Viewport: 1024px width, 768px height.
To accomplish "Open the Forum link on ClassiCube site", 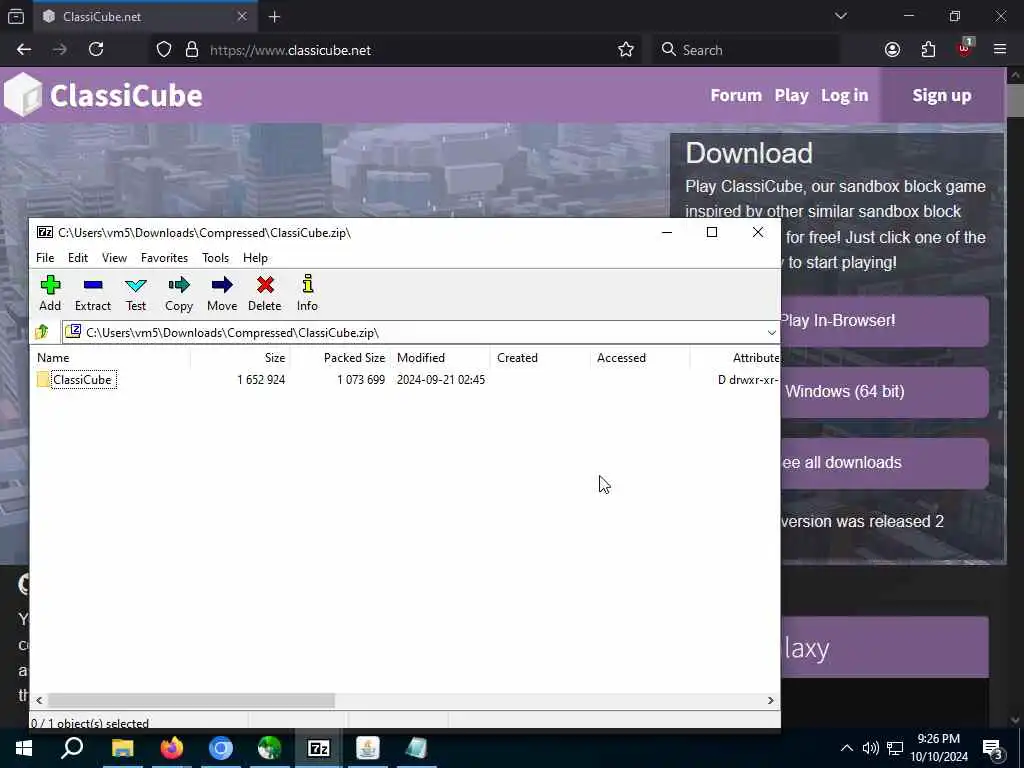I will [x=736, y=95].
